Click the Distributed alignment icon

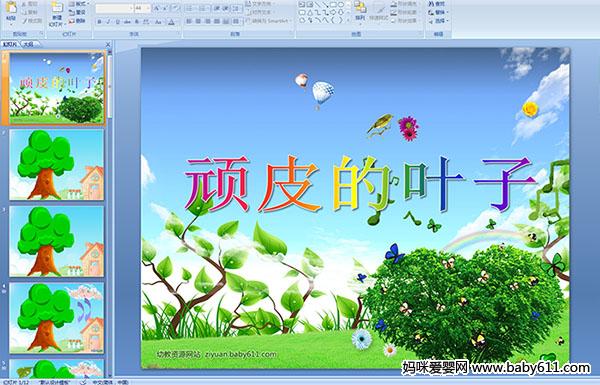coord(226,21)
